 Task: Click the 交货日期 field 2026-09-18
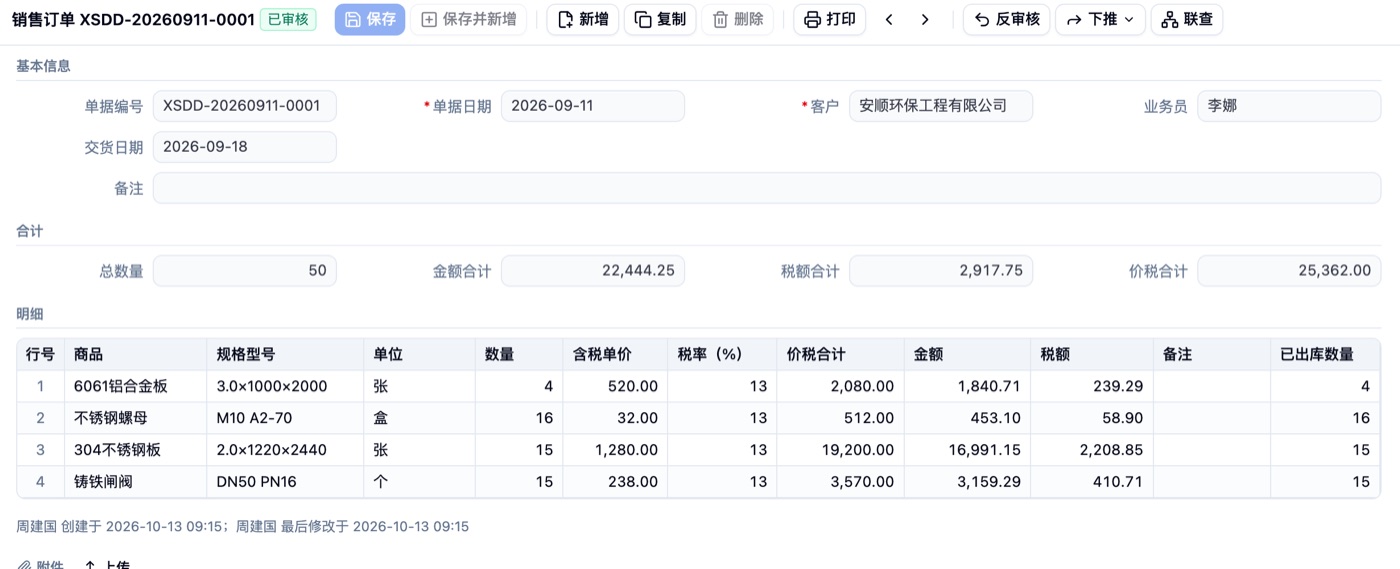pyautogui.click(x=244, y=147)
